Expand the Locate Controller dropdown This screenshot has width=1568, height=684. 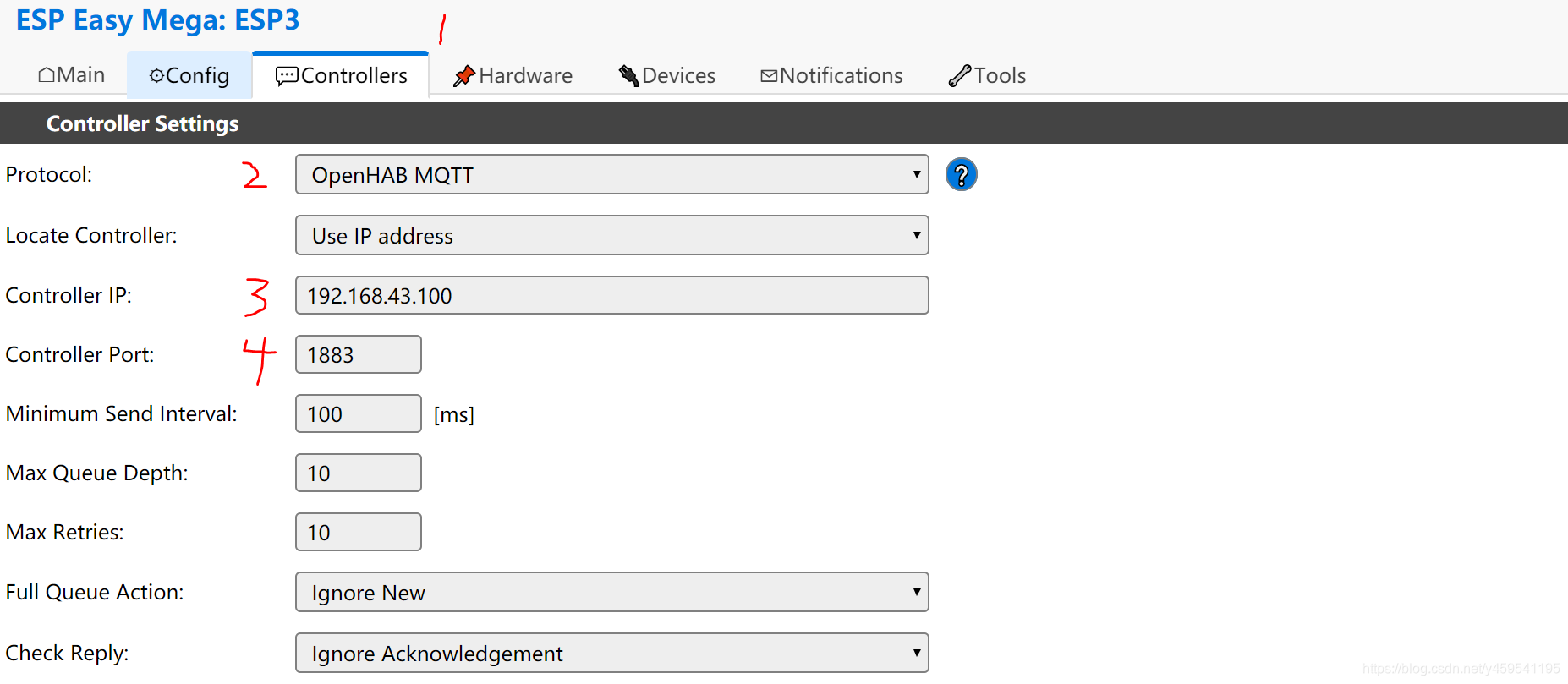(611, 235)
